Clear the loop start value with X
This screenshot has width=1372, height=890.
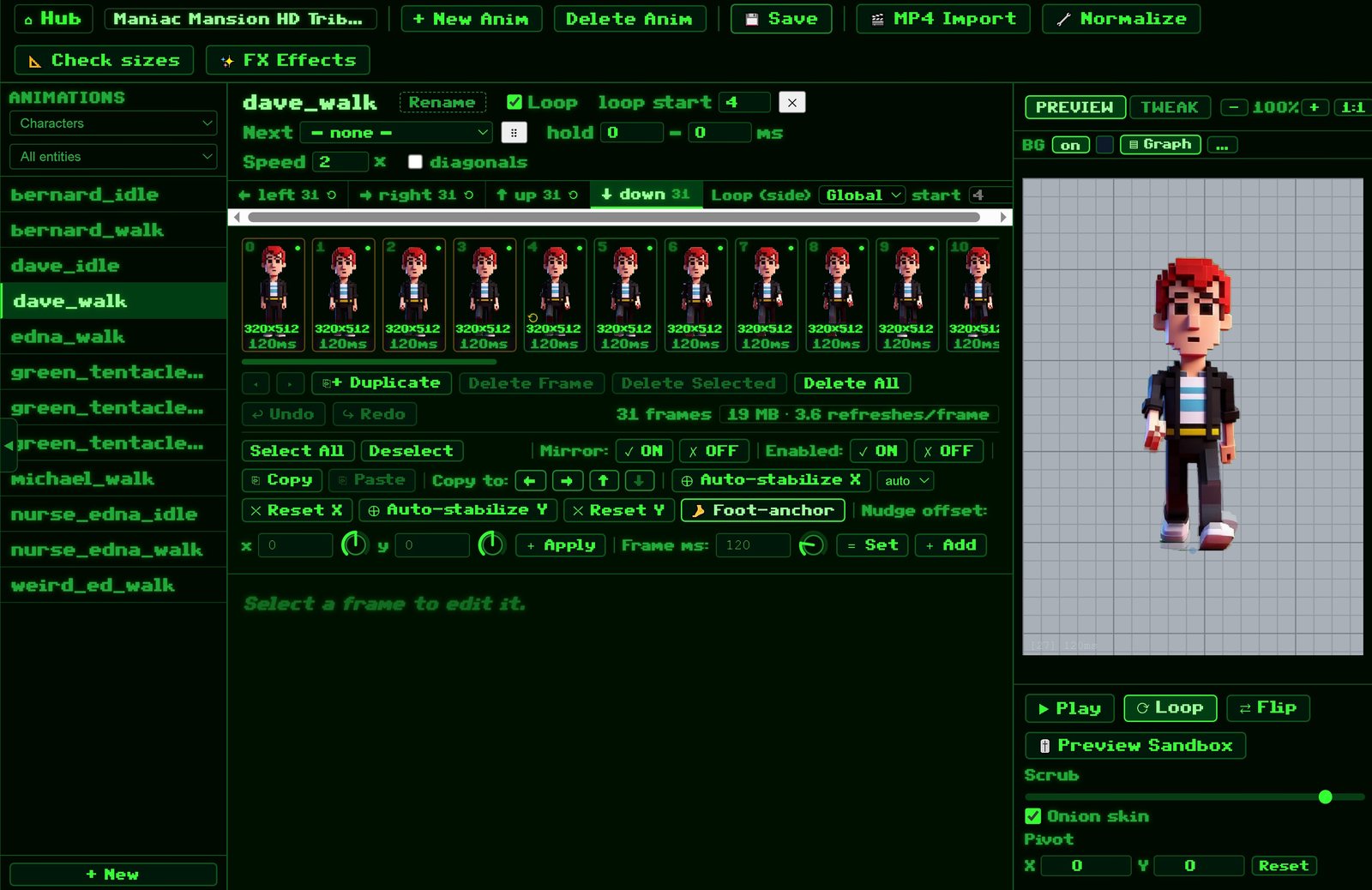[x=792, y=103]
